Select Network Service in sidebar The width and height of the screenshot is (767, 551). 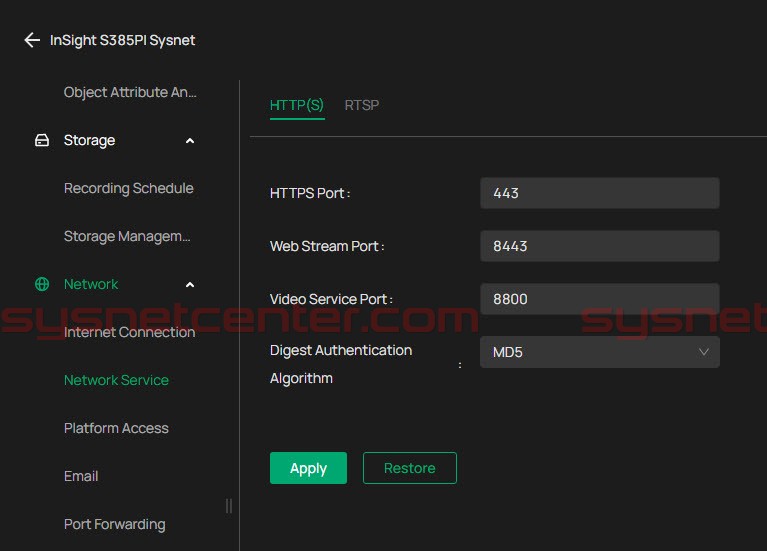point(116,380)
